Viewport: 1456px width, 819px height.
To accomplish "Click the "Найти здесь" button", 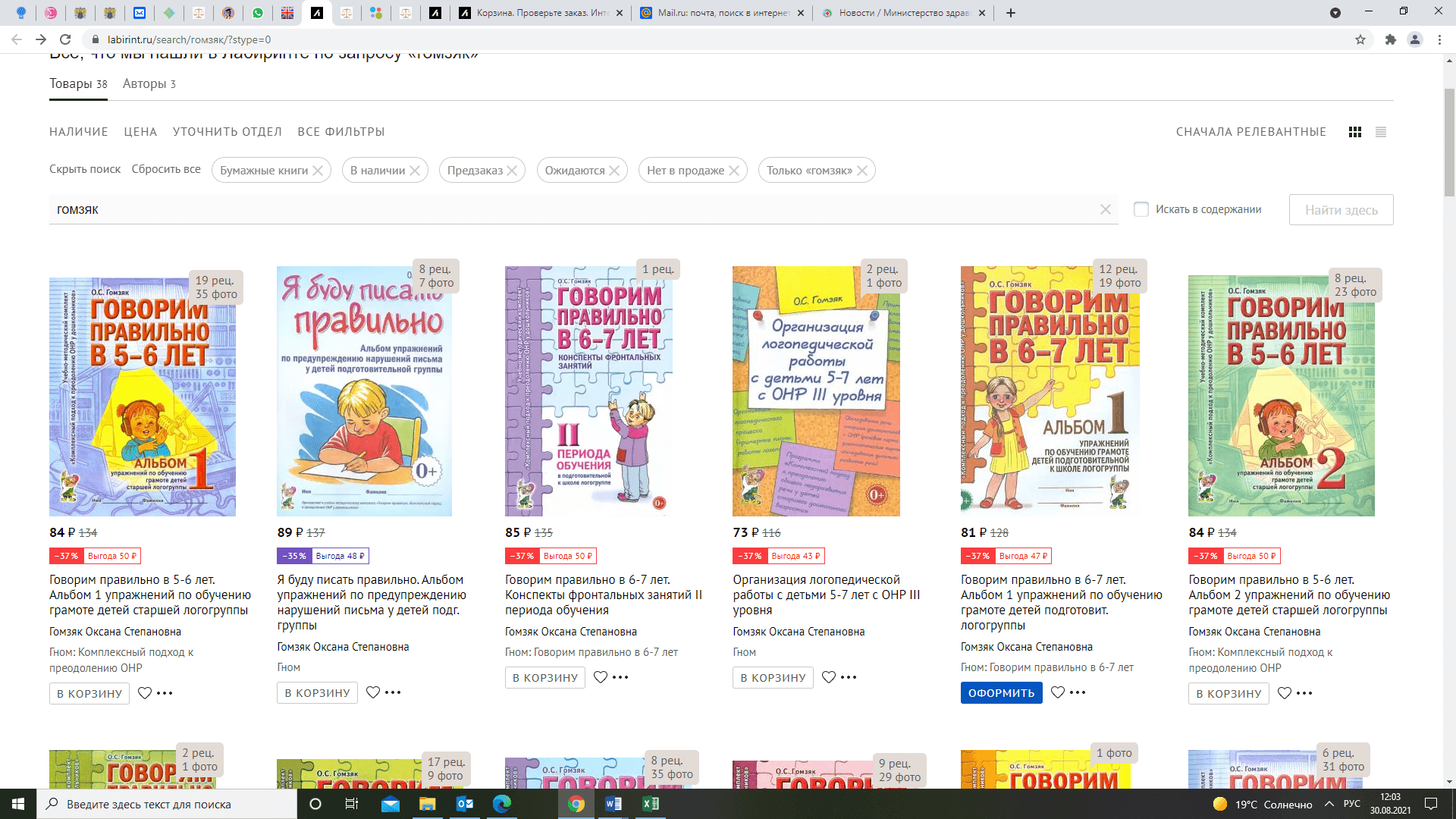I will 1341,210.
